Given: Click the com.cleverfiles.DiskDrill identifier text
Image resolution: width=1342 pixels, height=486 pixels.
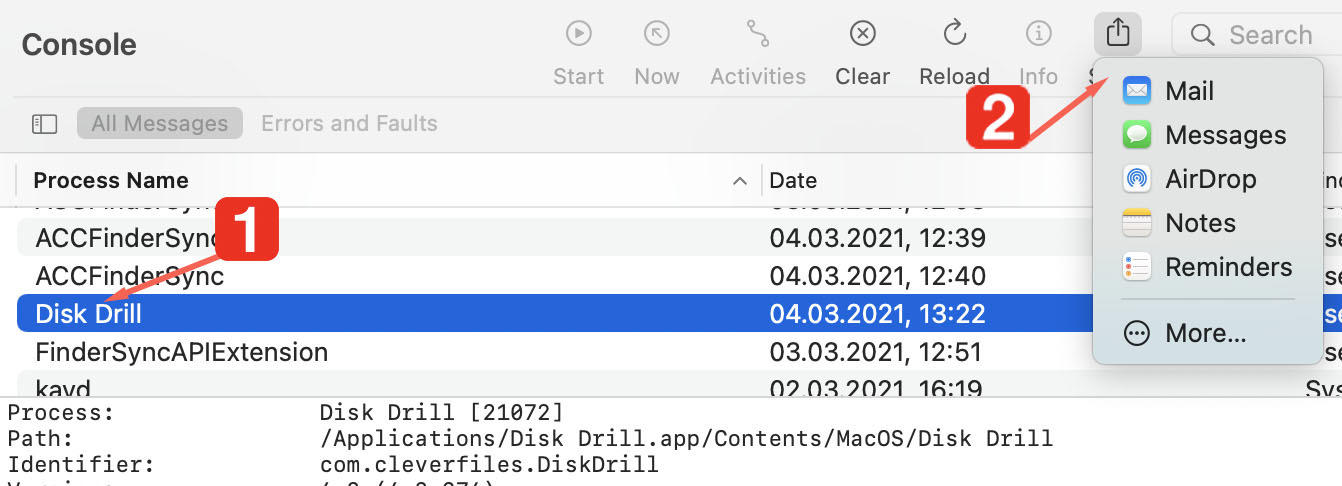Looking at the screenshot, I should pyautogui.click(x=489, y=465).
